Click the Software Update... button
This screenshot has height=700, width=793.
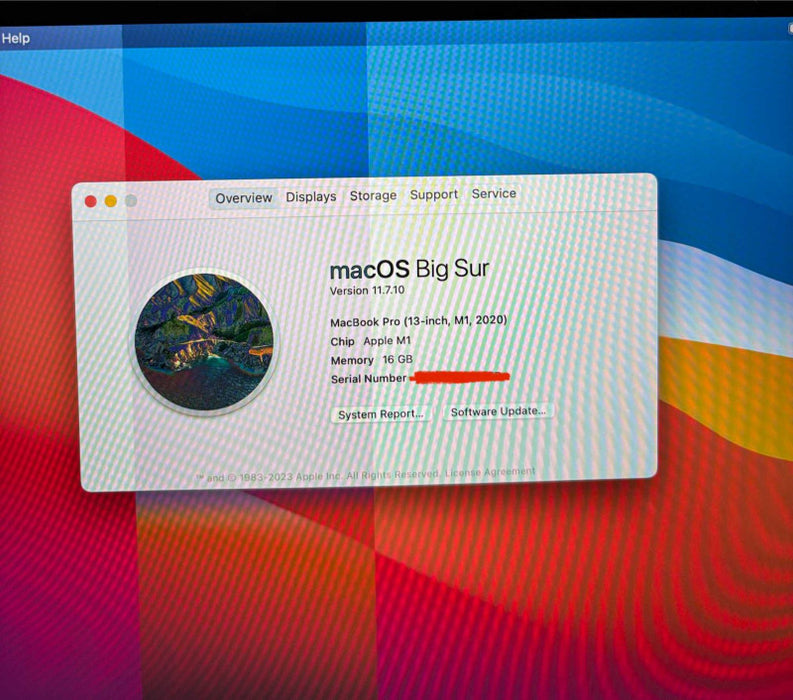coord(498,412)
